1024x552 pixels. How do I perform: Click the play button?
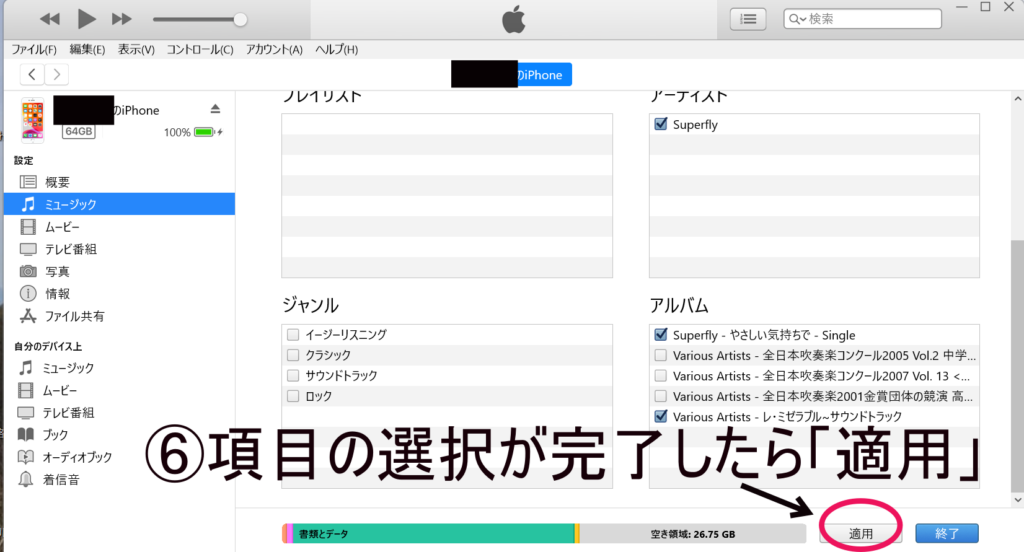point(86,19)
